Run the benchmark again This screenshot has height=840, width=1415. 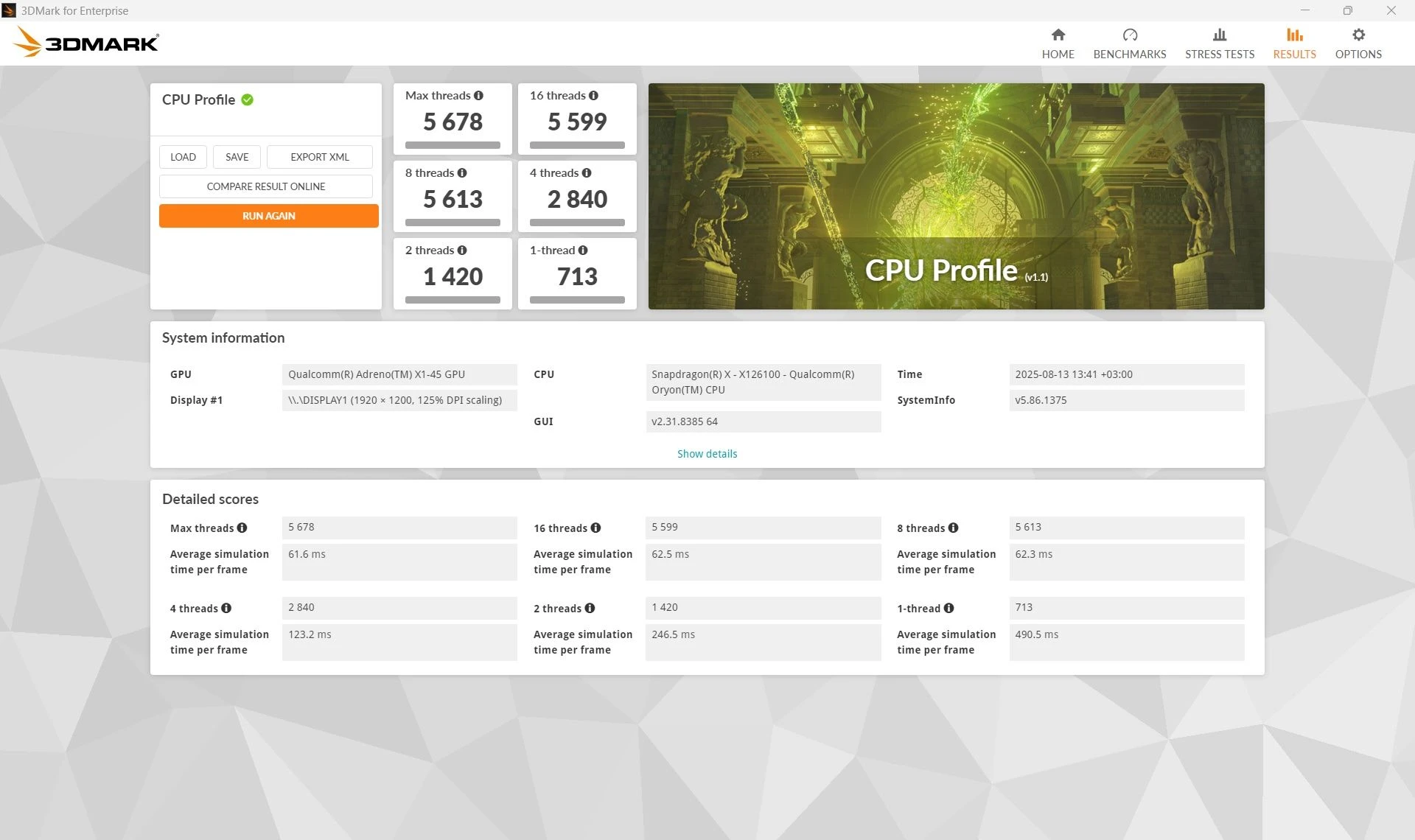(x=268, y=216)
